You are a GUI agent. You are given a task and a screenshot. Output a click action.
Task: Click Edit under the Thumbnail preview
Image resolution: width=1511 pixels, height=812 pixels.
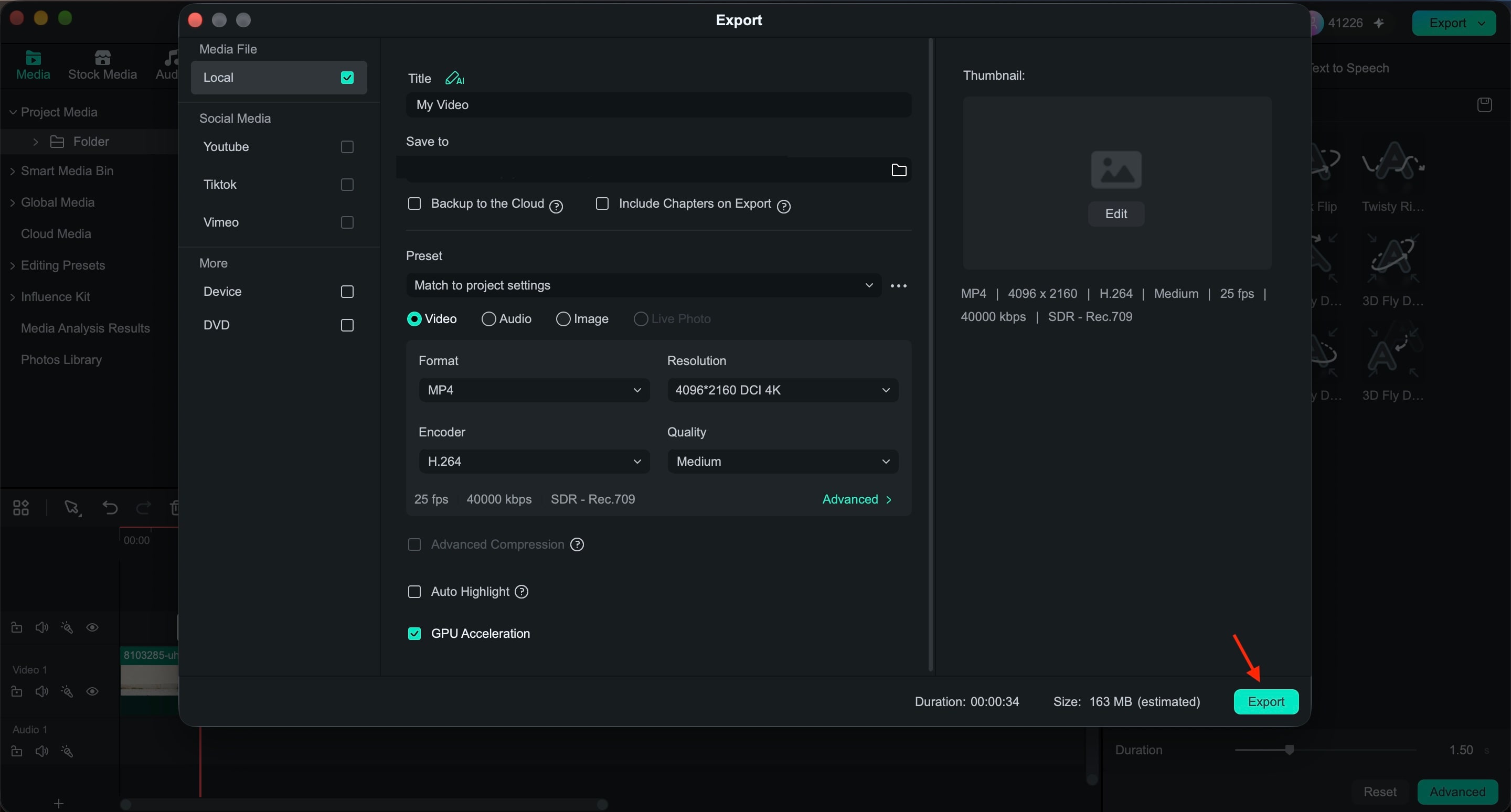tap(1115, 213)
